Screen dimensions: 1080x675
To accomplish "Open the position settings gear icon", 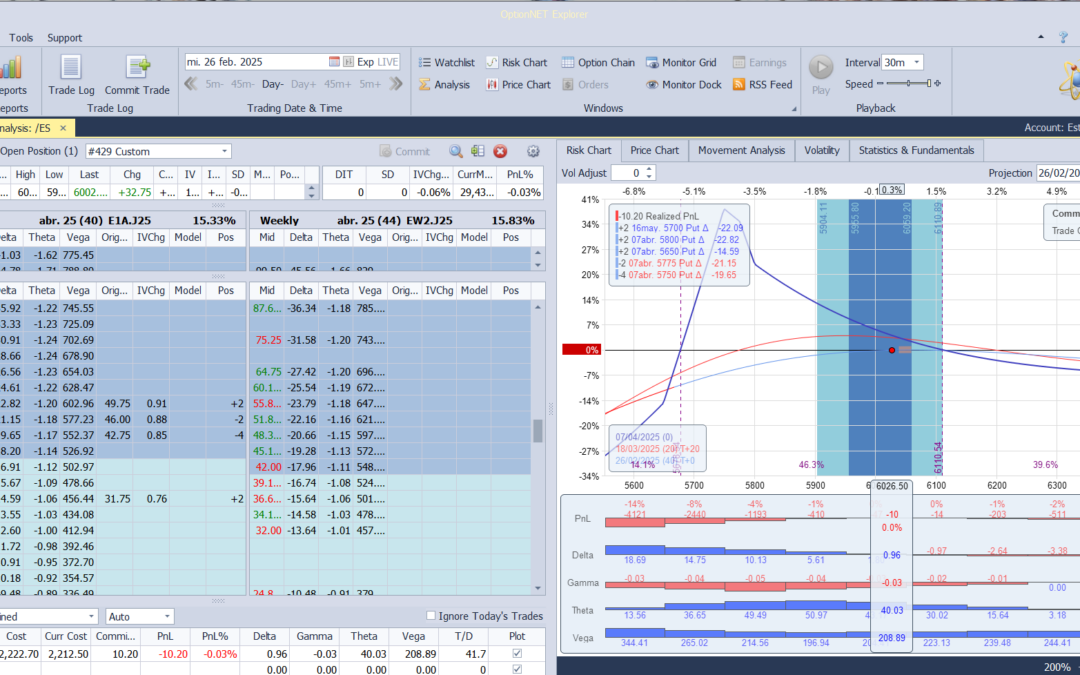I will tap(532, 152).
